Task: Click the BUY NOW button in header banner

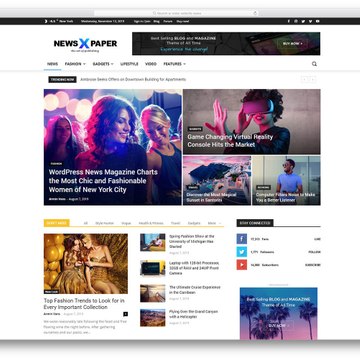Action: click(x=293, y=43)
